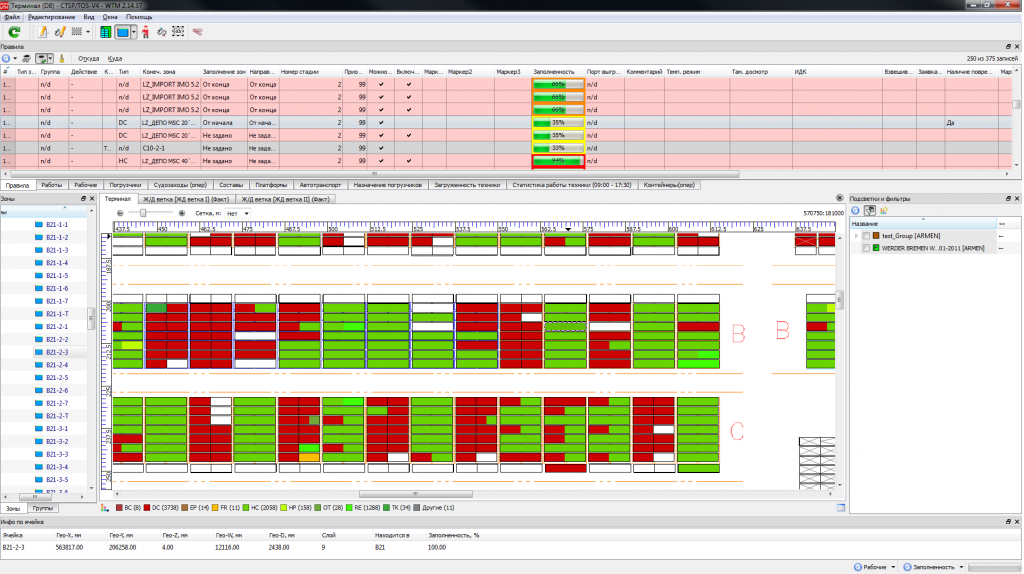
Task: Click the small window icon right of the legend
Action: point(841,507)
